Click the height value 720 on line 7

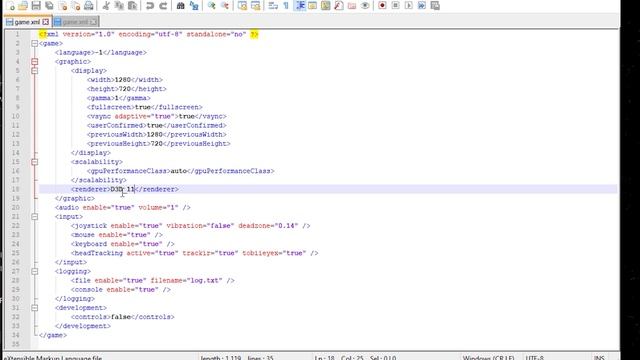point(124,89)
